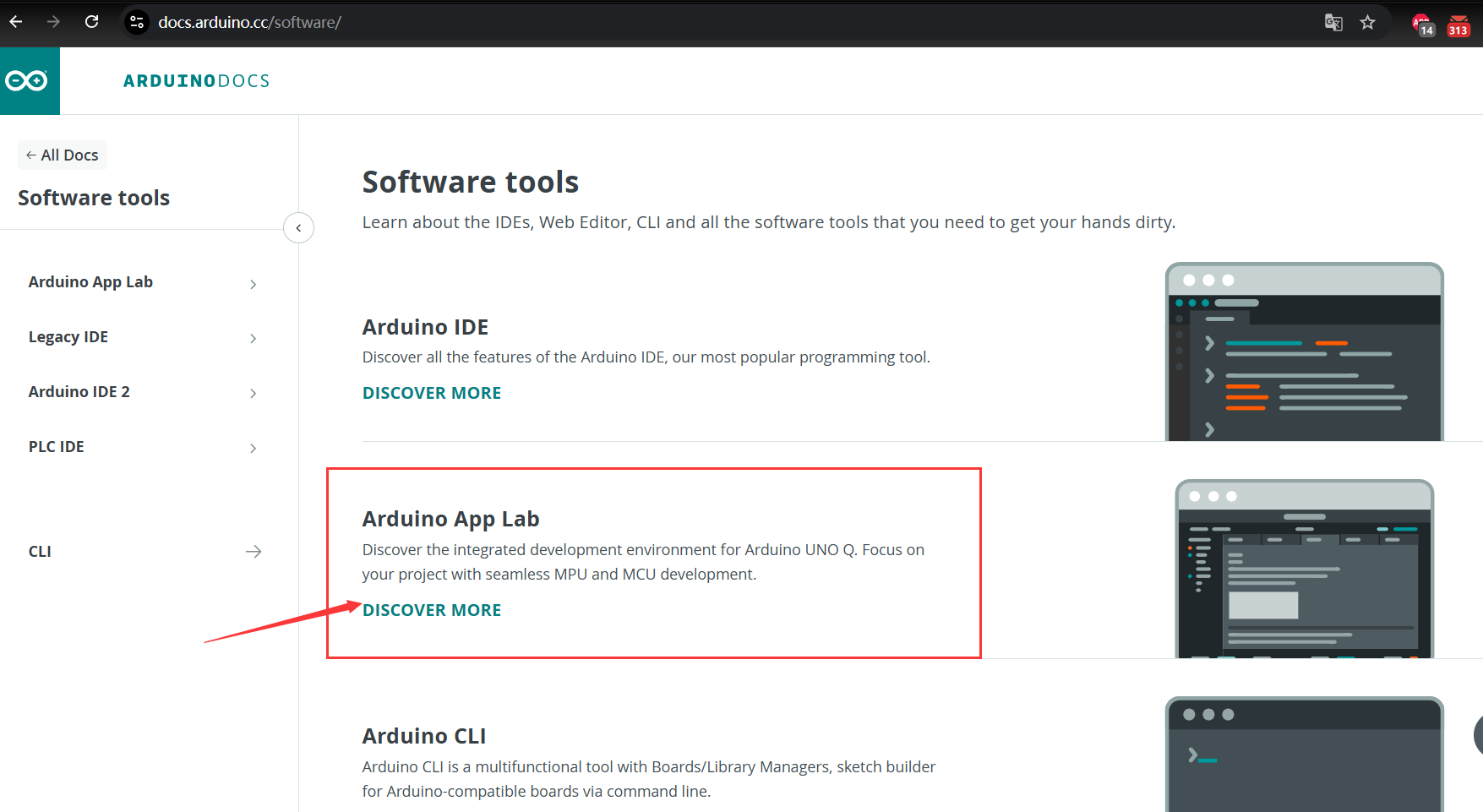Image resolution: width=1483 pixels, height=812 pixels.
Task: Open the Arduino CLI section heading
Action: click(424, 736)
